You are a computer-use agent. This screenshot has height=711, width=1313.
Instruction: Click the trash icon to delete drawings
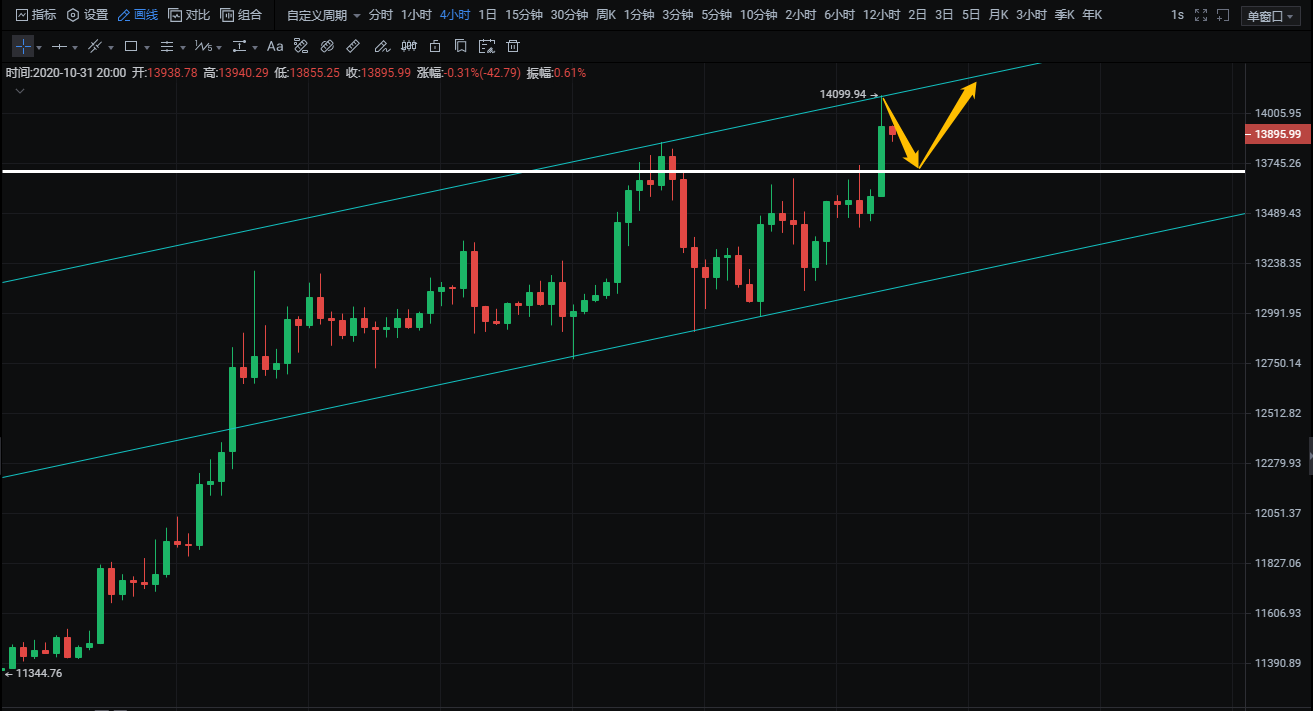513,47
